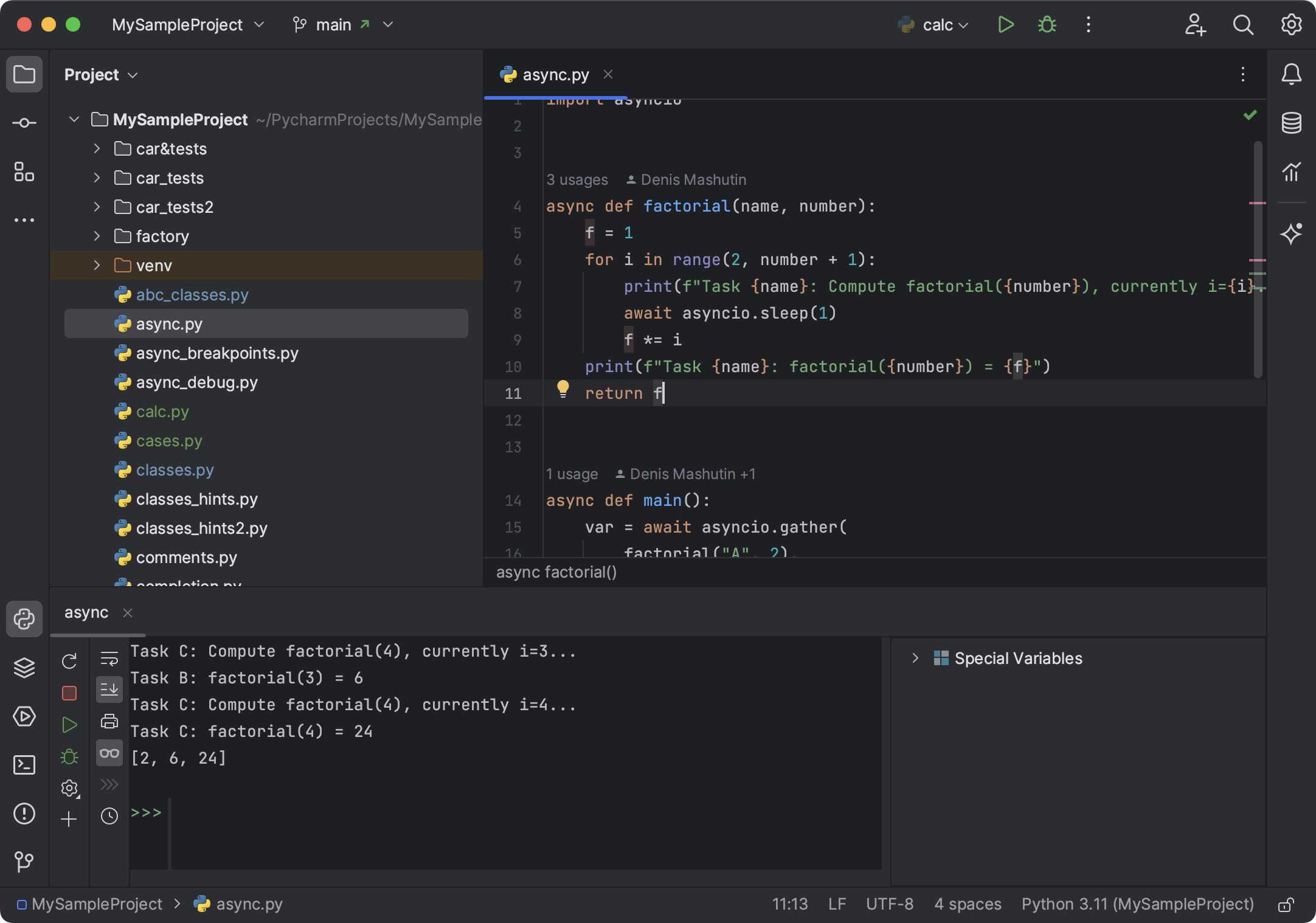This screenshot has height=923, width=1316.
Task: Open the Git tool window icon
Action: click(24, 862)
